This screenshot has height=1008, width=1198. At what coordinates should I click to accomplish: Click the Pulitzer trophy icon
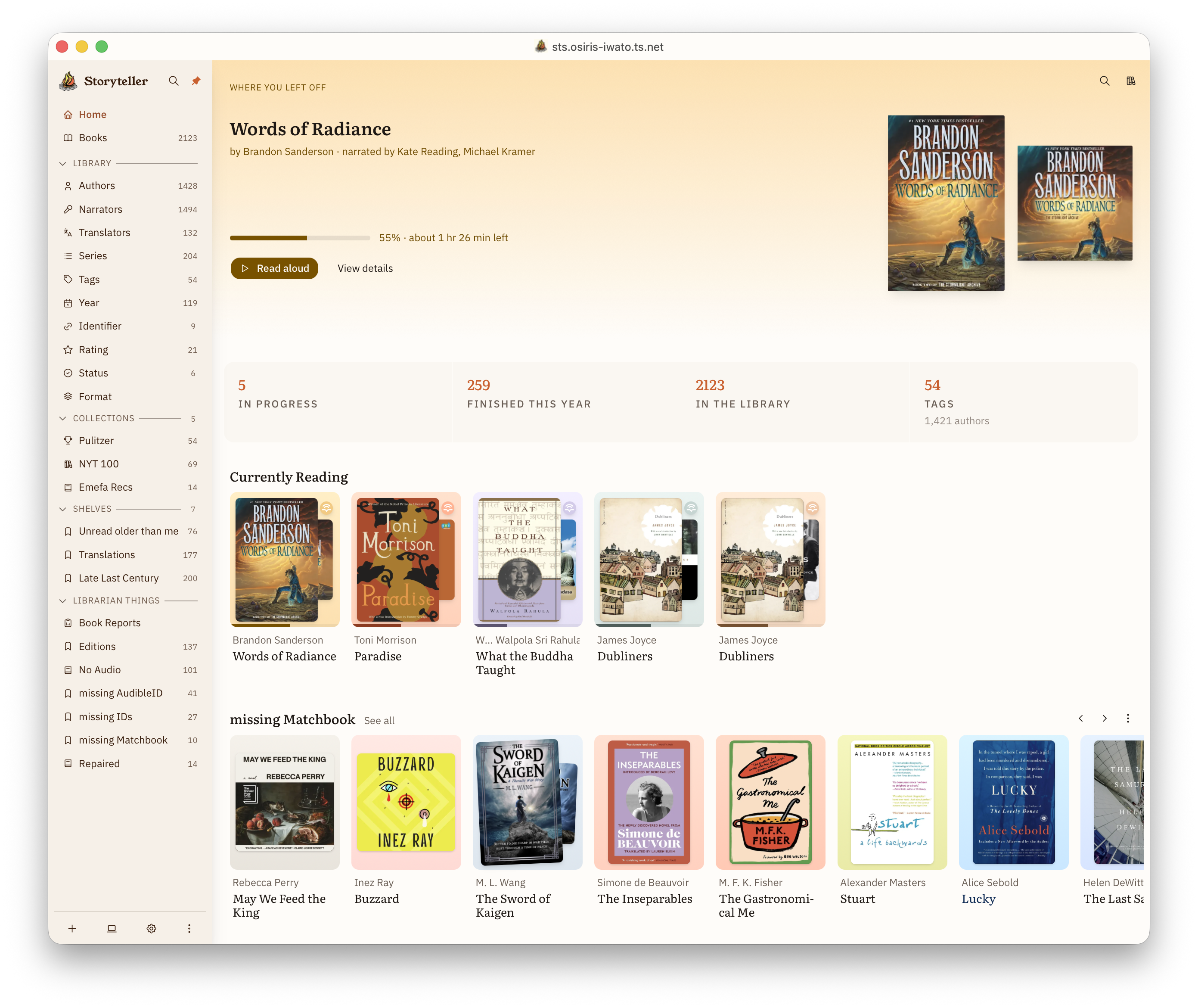tap(68, 441)
